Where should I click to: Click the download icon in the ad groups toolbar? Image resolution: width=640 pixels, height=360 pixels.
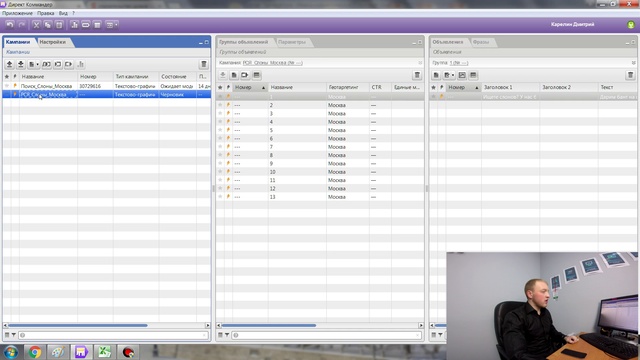pos(223,75)
